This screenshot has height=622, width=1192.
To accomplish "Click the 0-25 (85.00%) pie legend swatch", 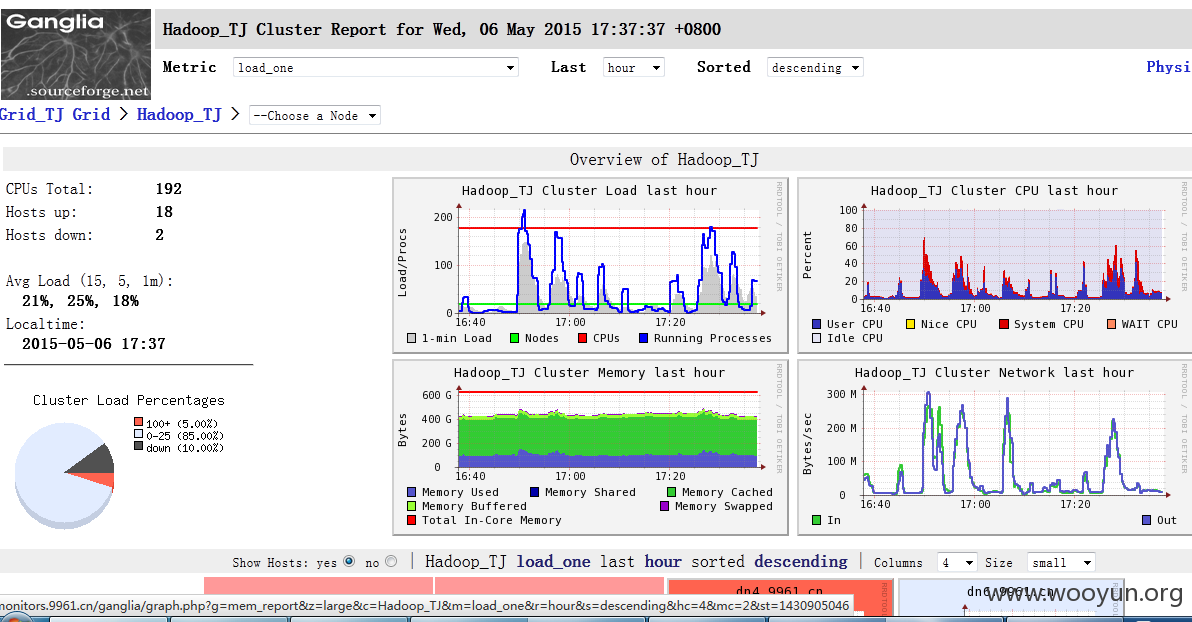I will pyautogui.click(x=138, y=434).
